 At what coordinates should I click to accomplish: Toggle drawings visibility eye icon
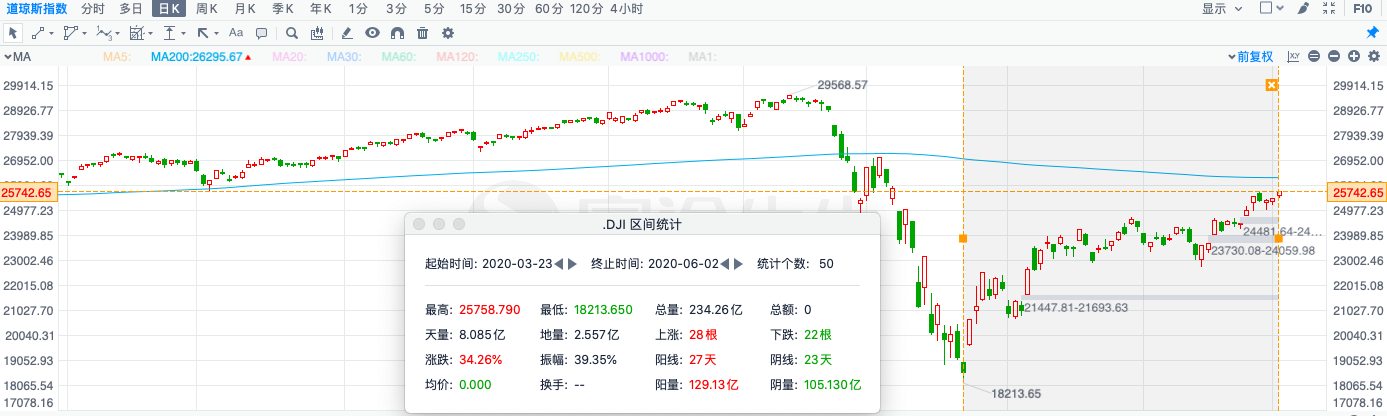click(372, 33)
